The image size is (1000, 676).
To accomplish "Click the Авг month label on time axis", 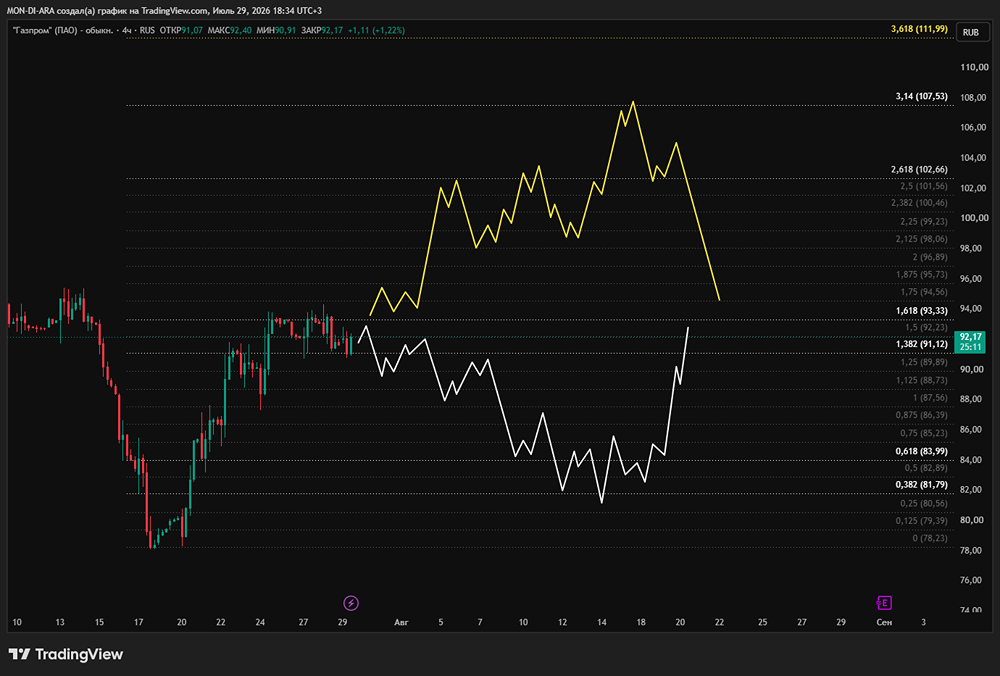I will (401, 622).
